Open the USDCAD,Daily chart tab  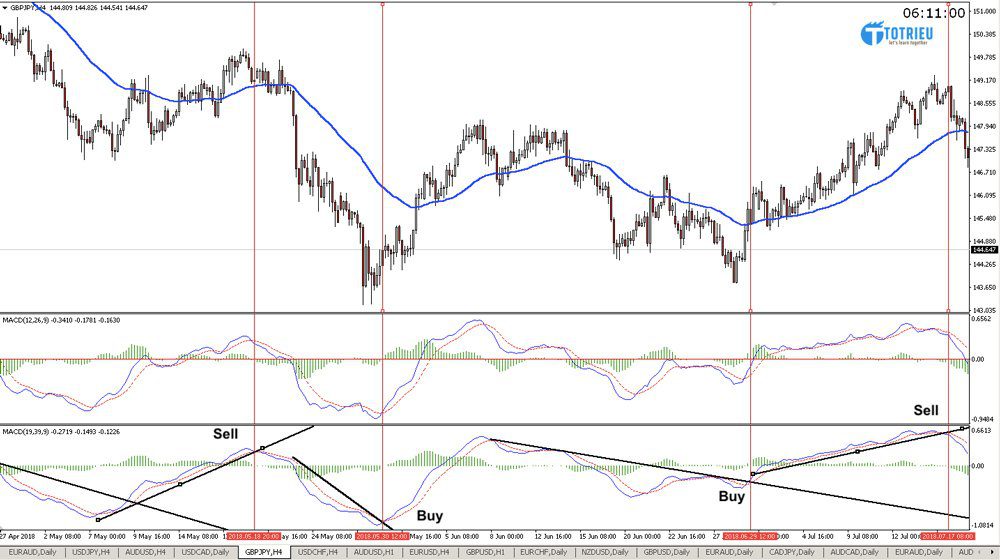point(205,552)
